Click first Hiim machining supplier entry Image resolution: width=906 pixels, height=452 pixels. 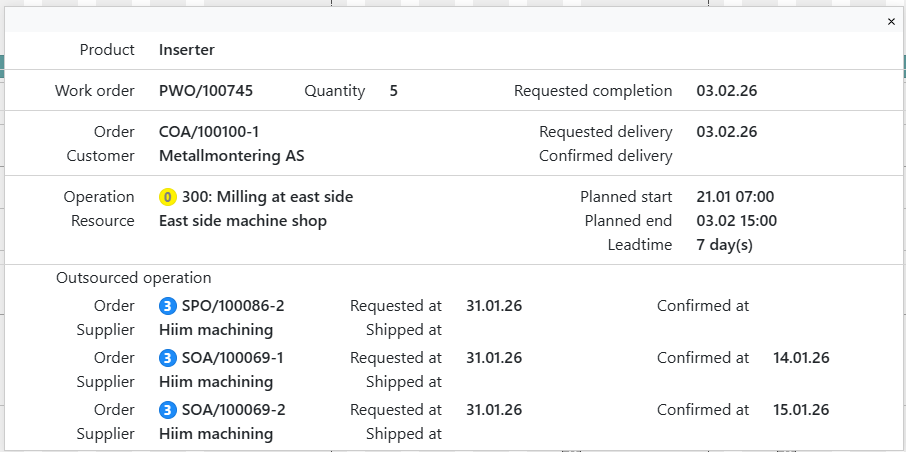(x=215, y=330)
